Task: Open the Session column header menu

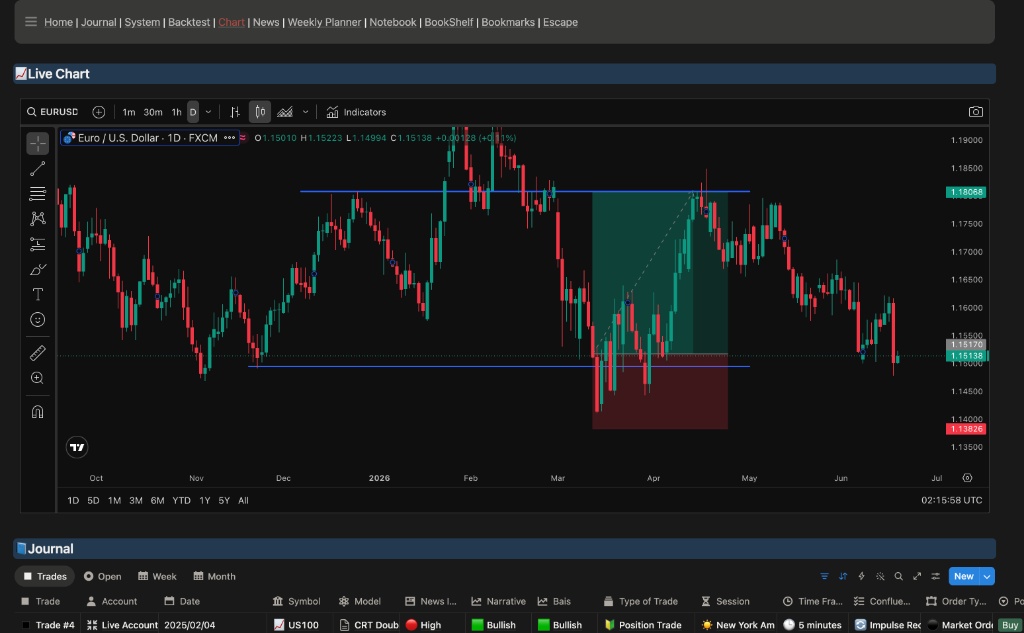Action: click(x=725, y=601)
